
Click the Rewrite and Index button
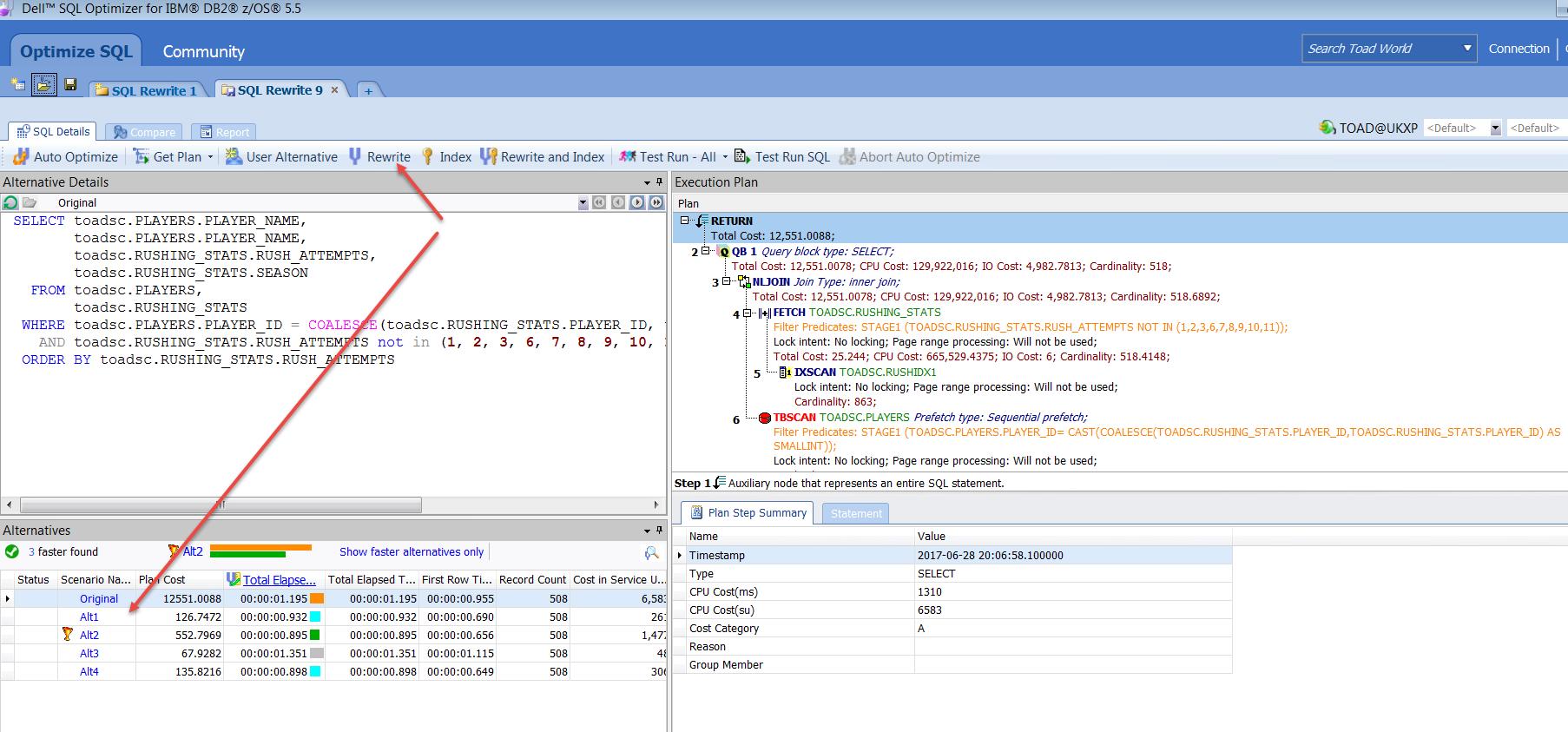coord(543,157)
